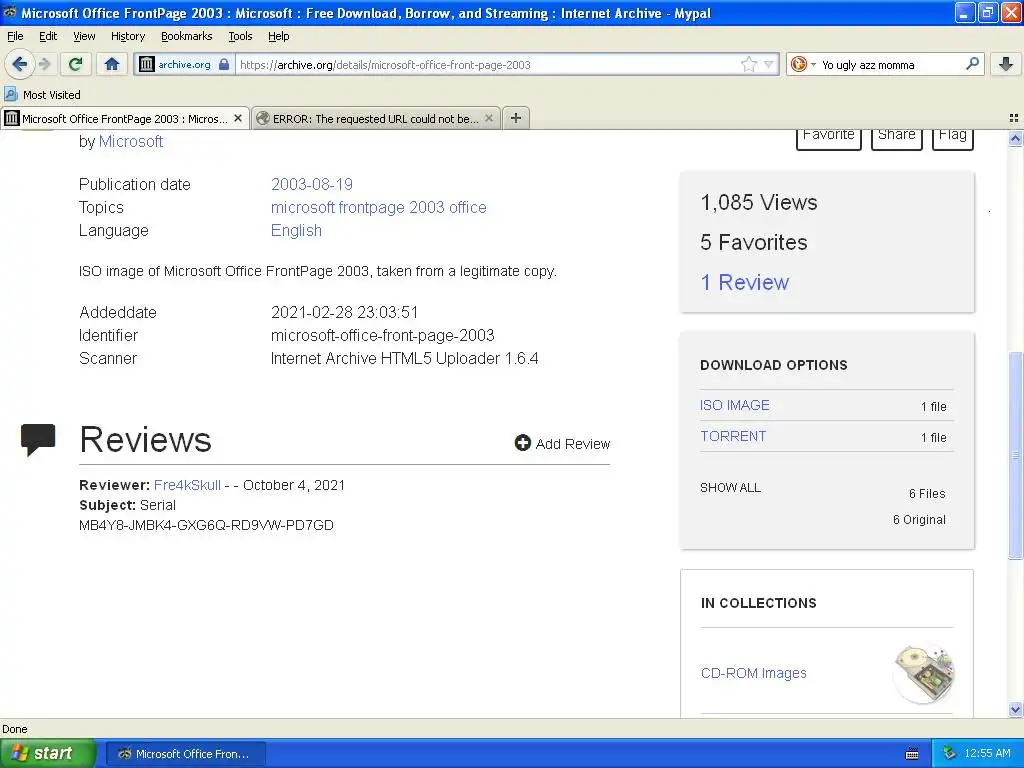This screenshot has height=768, width=1024.
Task: Reload the page with the green Refresh icon
Action: point(75,64)
